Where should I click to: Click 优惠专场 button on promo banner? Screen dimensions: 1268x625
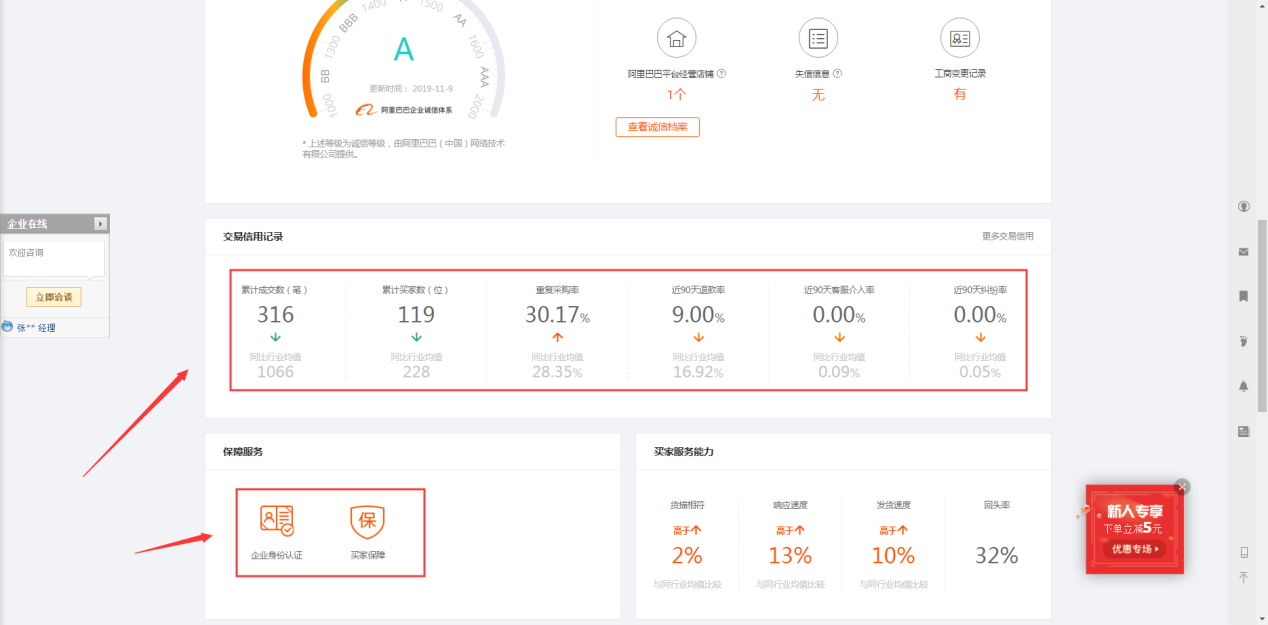1135,549
